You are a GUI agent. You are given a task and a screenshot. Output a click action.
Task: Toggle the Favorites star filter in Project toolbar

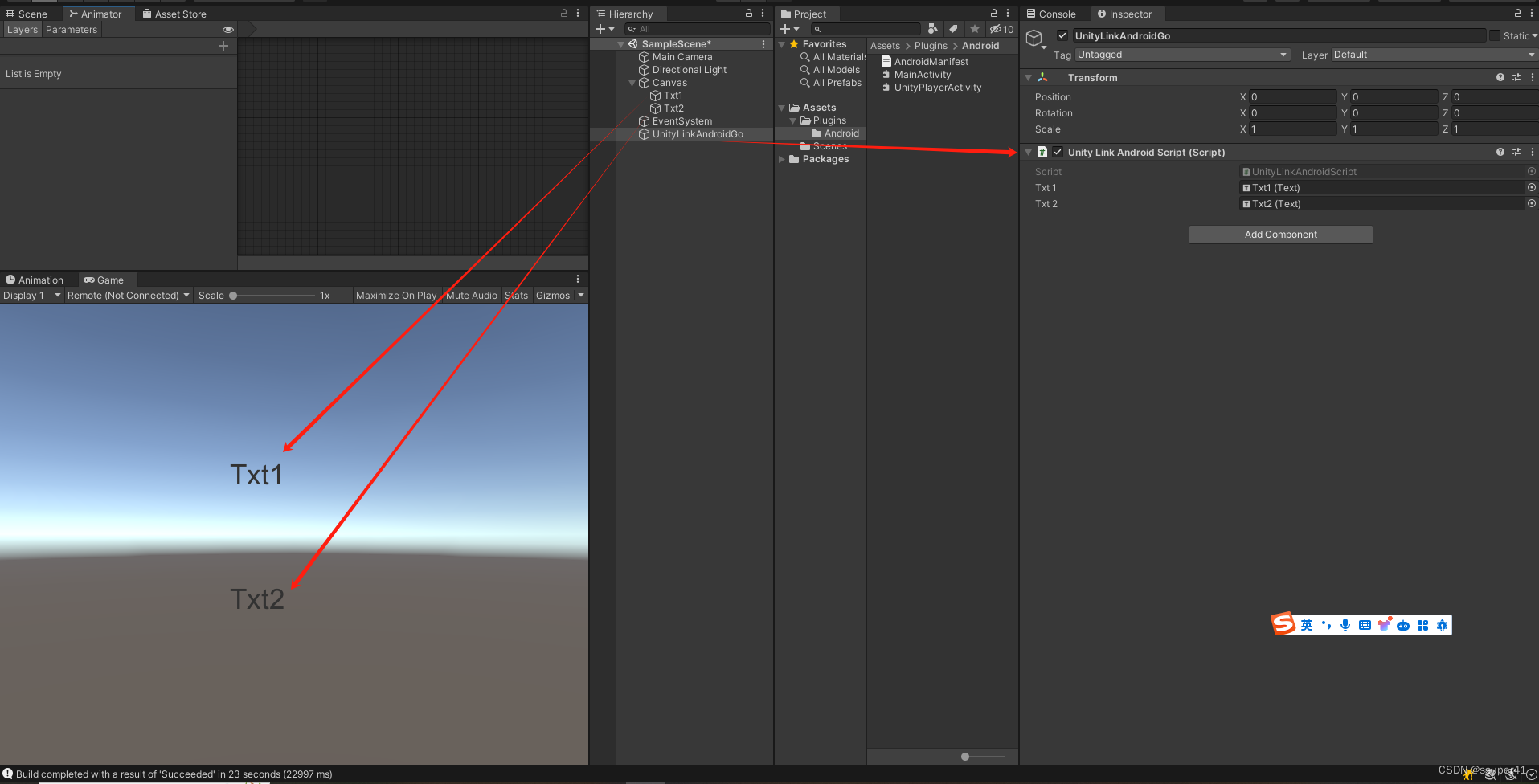(x=974, y=28)
